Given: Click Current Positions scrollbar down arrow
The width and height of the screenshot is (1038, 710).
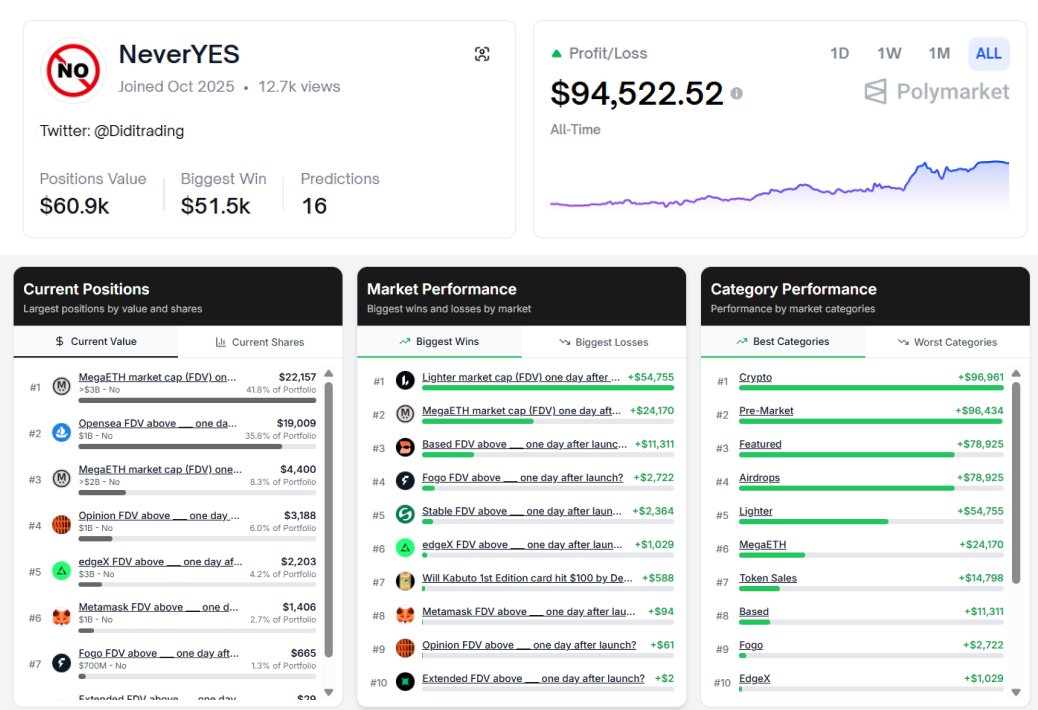Looking at the screenshot, I should (328, 693).
